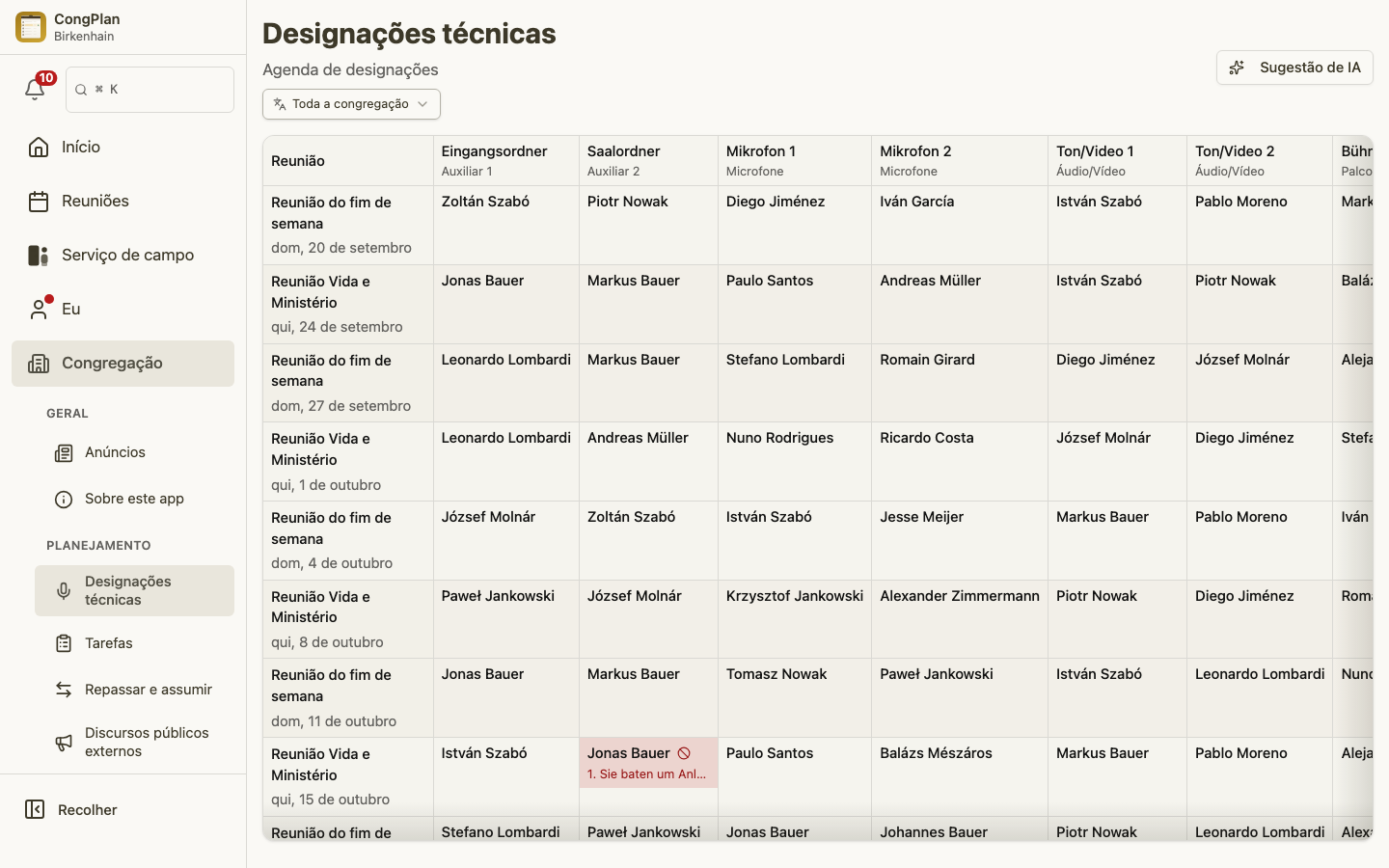Click the Balázs Mészáros cell
This screenshot has height=868, width=1389.
tap(960, 777)
